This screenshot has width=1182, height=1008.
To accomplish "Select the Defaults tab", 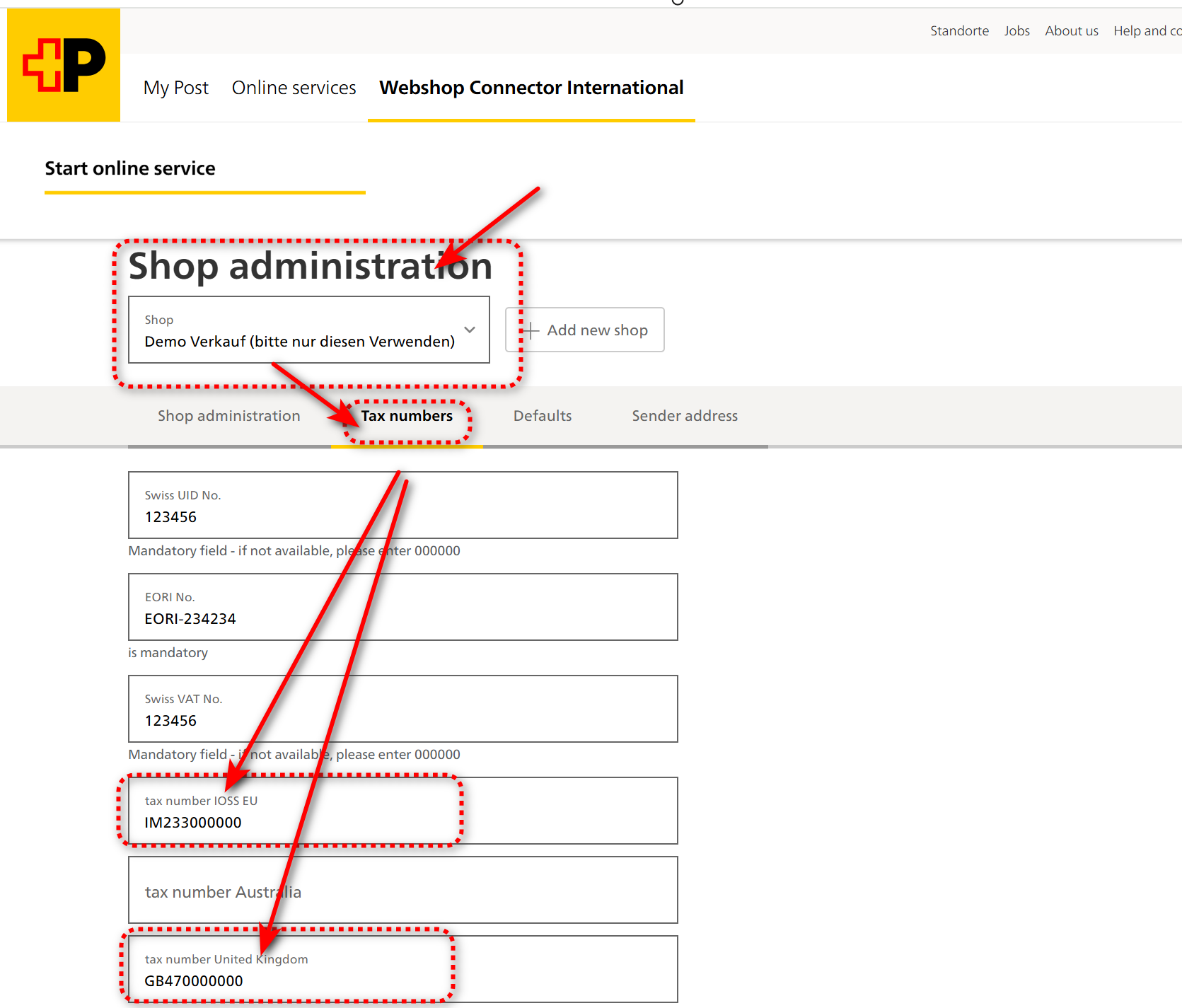I will pos(543,417).
